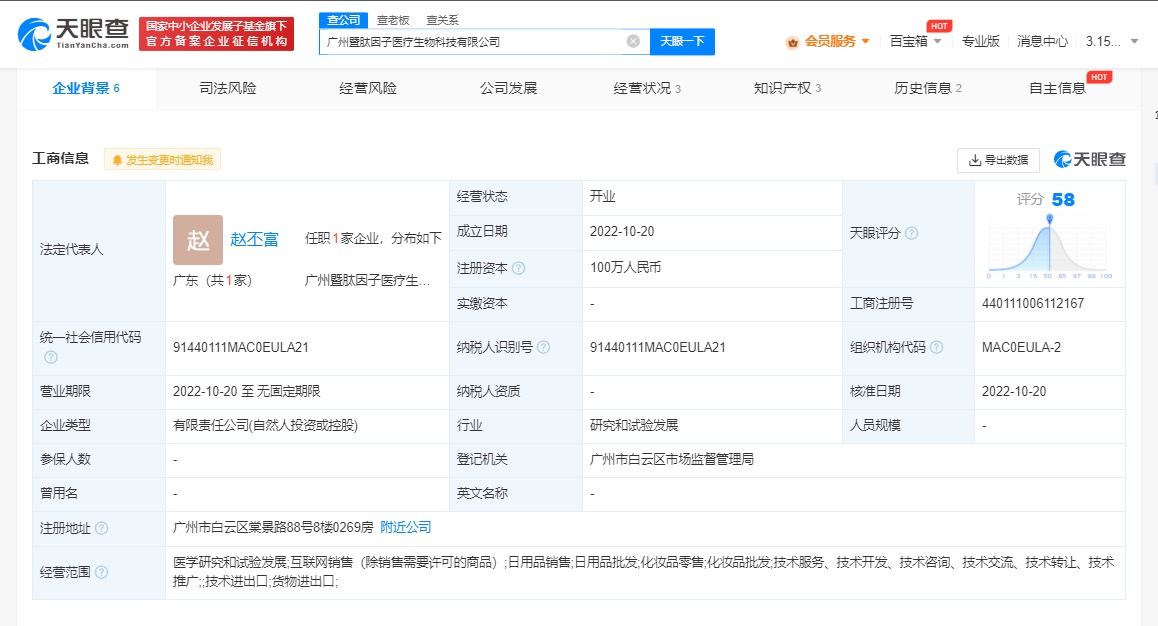Click help icon beside 注册地址
1158x626 pixels.
click(101, 528)
